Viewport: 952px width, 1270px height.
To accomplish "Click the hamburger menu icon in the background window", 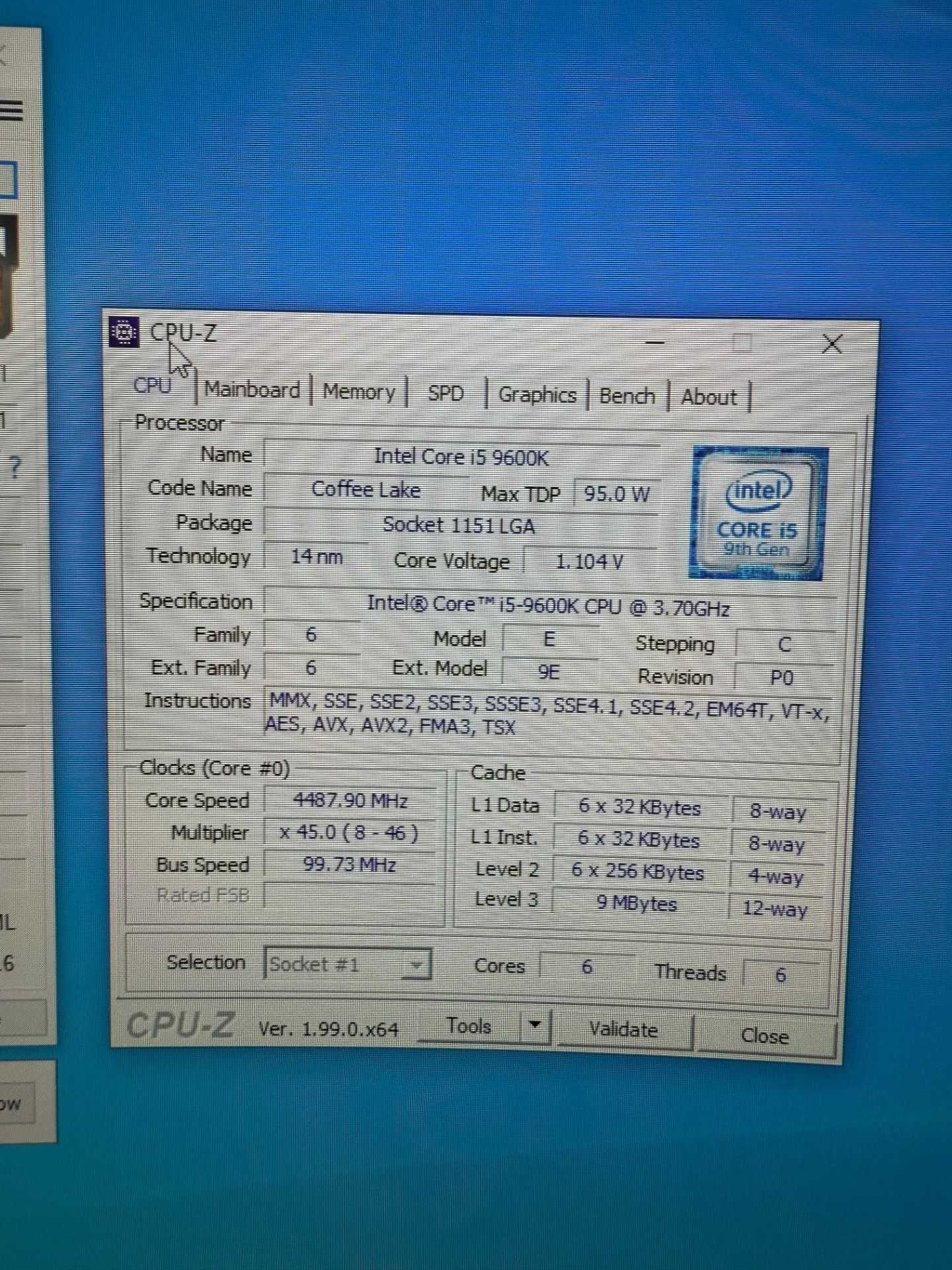I will pos(11,110).
